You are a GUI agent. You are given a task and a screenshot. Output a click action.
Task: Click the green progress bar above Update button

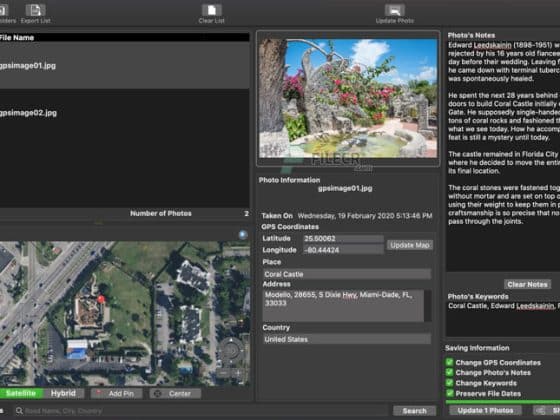(x=503, y=402)
